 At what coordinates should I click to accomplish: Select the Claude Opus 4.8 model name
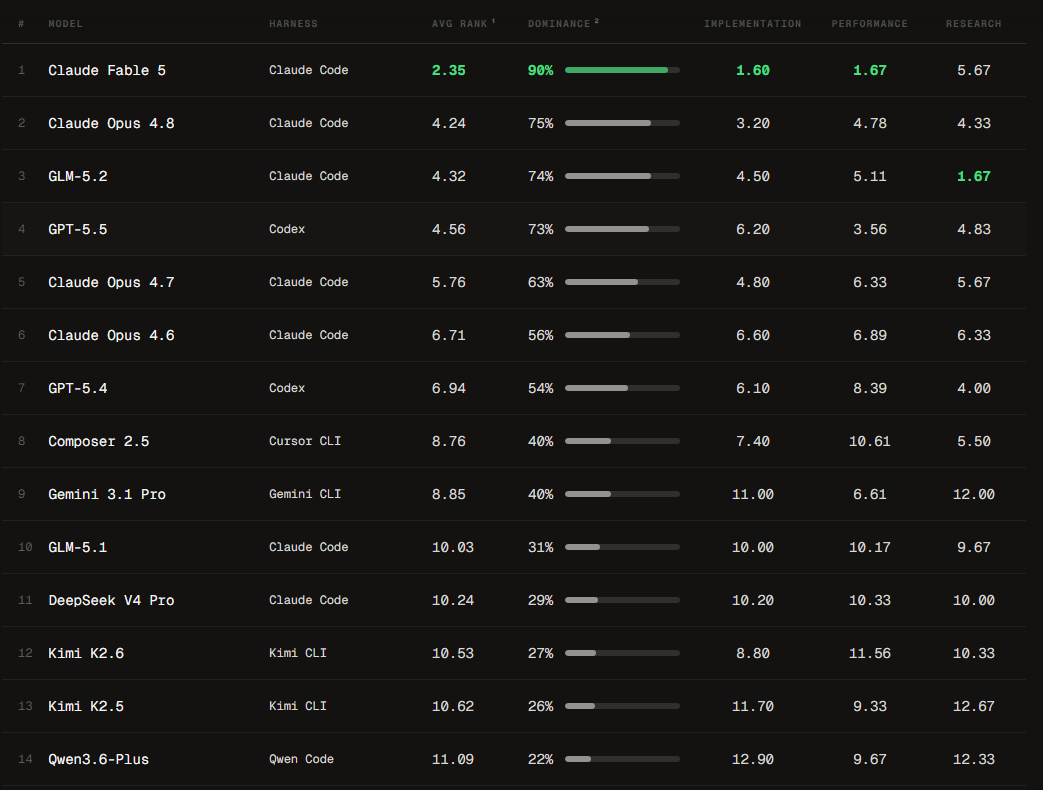click(111, 124)
